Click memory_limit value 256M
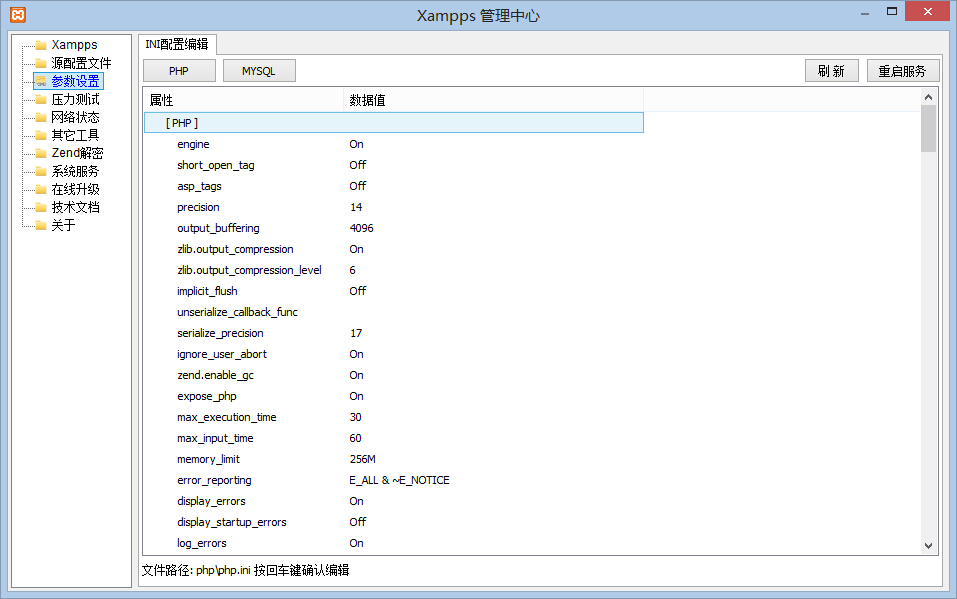The height and width of the screenshot is (599, 957). tap(363, 459)
